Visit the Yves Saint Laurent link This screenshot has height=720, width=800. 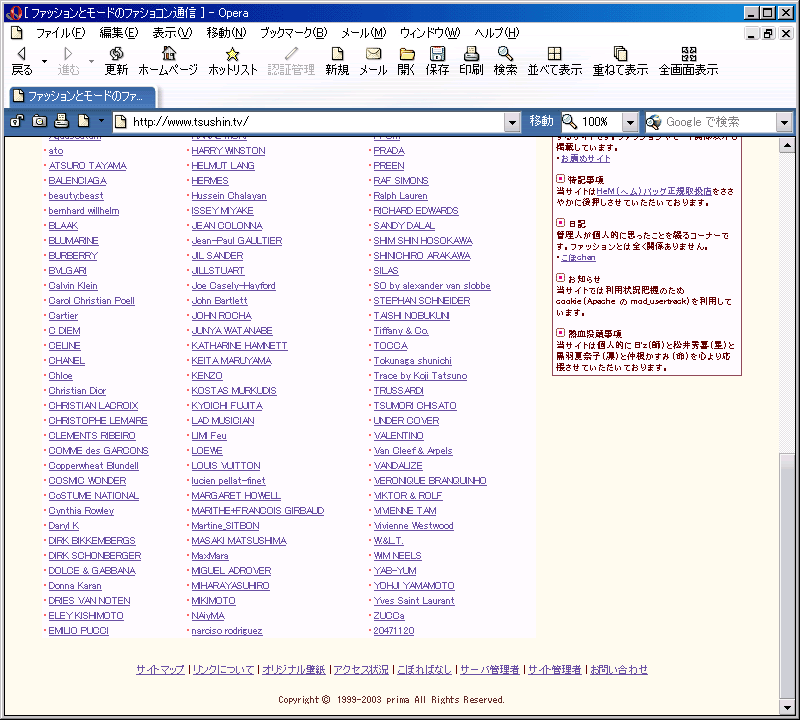[414, 601]
